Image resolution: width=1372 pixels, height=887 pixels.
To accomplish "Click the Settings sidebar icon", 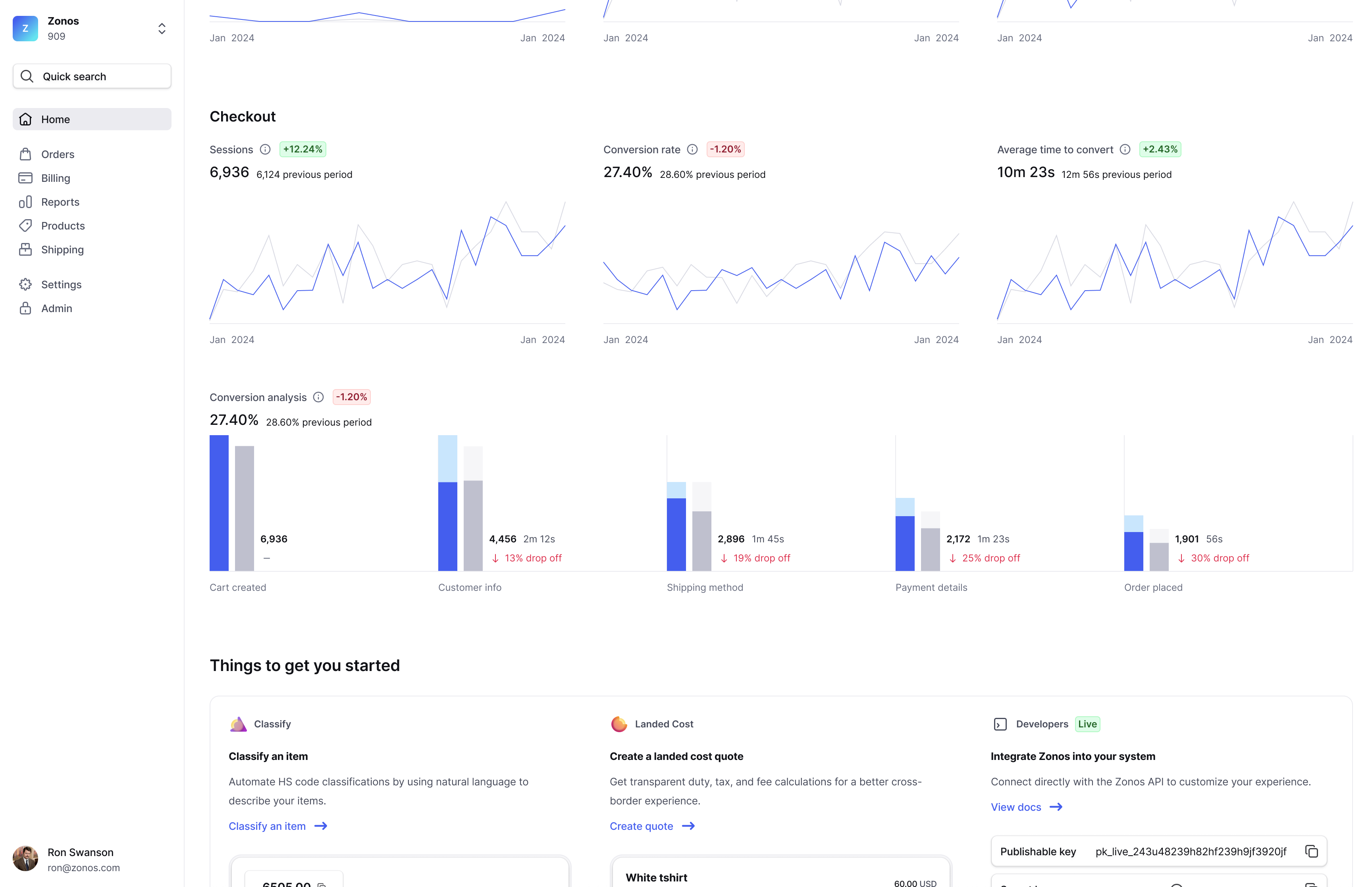I will point(27,284).
